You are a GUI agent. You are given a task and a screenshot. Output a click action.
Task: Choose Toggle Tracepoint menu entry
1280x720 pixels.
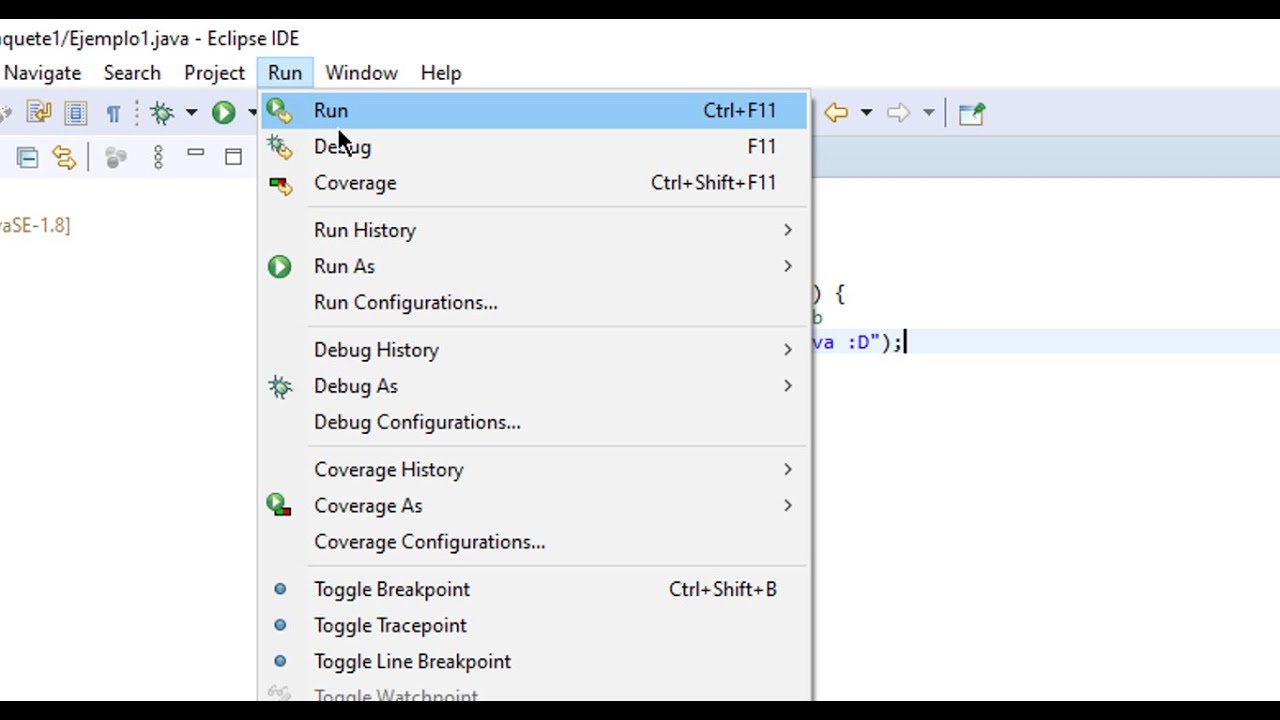(534, 626)
